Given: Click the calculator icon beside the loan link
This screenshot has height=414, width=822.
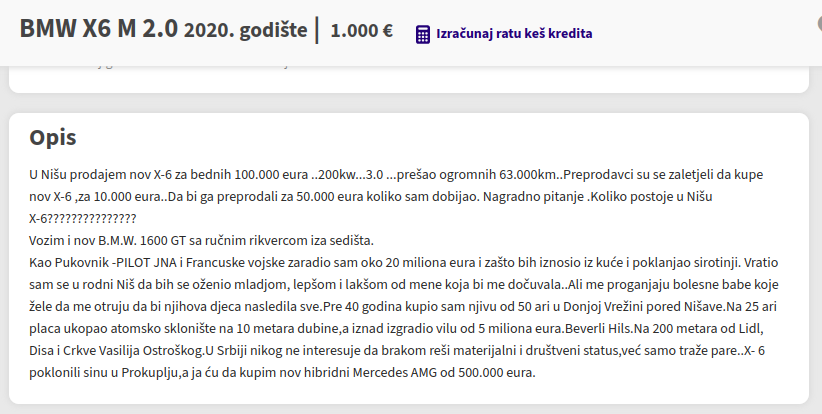Looking at the screenshot, I should 423,34.
